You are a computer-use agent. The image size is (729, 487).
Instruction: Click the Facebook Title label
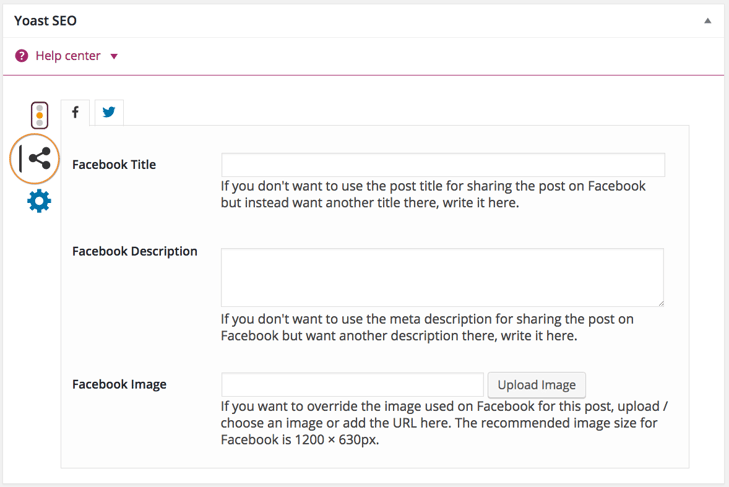click(x=114, y=165)
